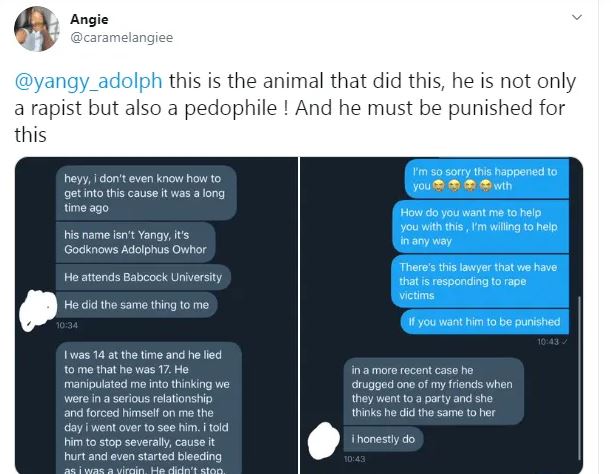Click the scribbled-out avatar in right chat
The image size is (611, 474).
[x=319, y=437]
